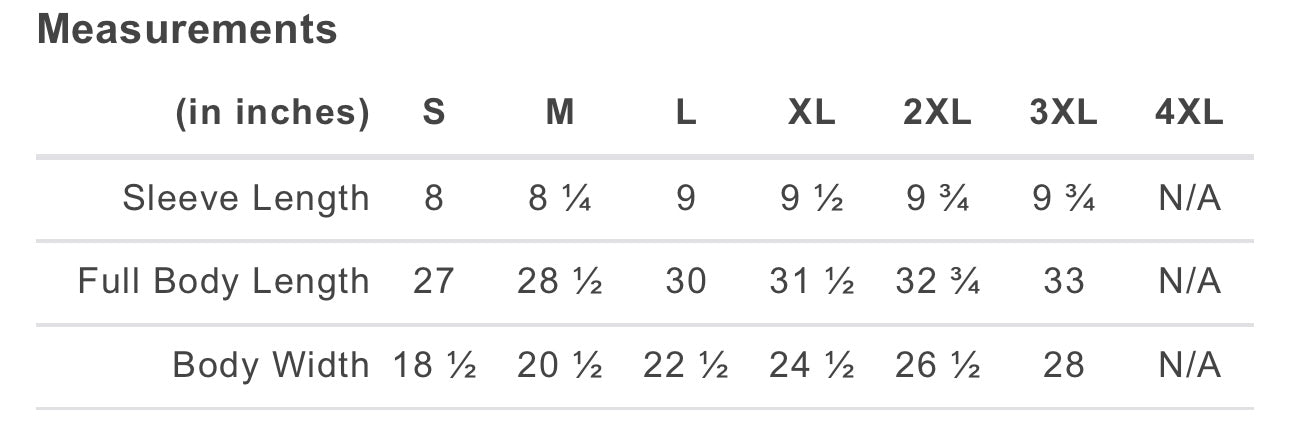Click the Body Width row label
The width and height of the screenshot is (1290, 442).
271,366
